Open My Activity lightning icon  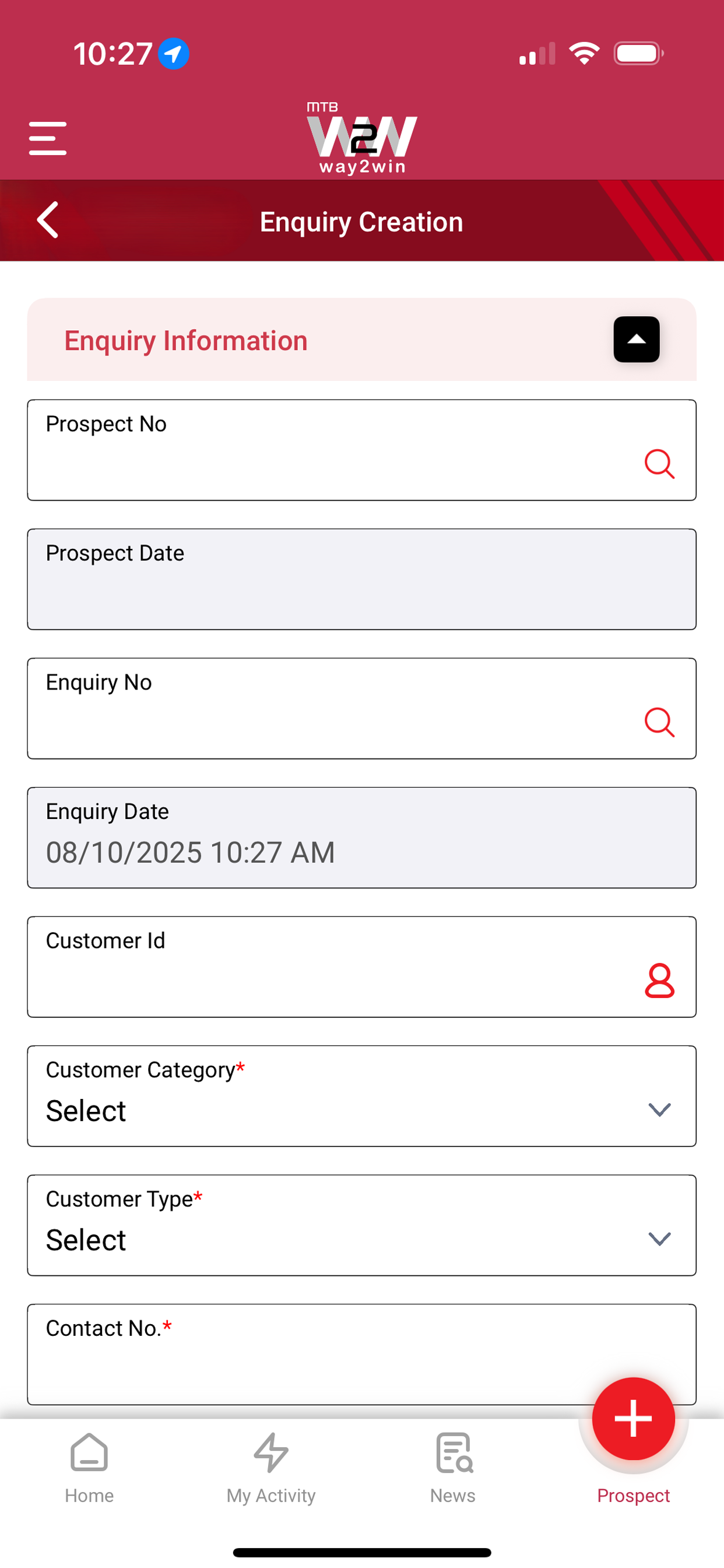tap(270, 1452)
